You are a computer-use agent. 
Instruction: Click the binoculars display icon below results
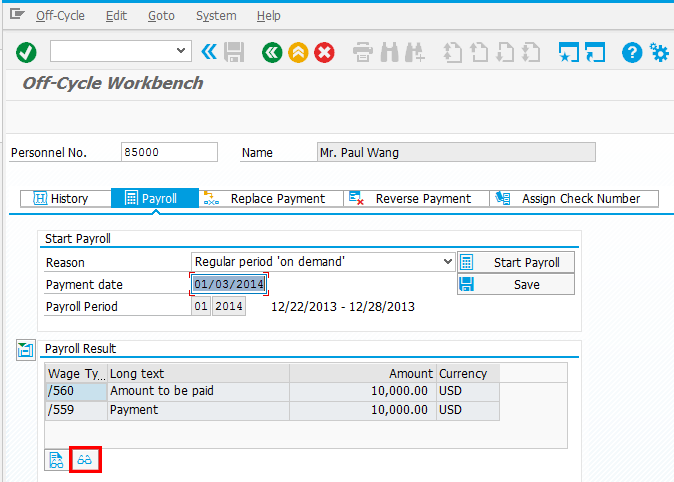click(x=85, y=460)
